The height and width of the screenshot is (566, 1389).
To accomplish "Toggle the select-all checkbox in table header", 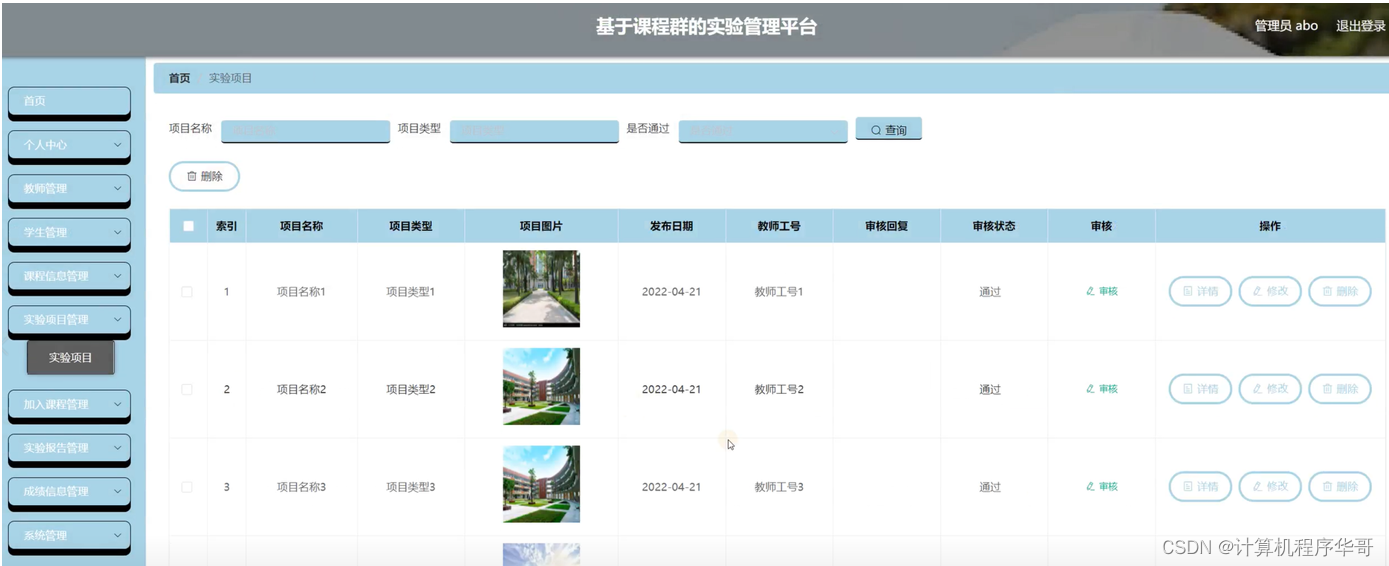I will [x=188, y=226].
